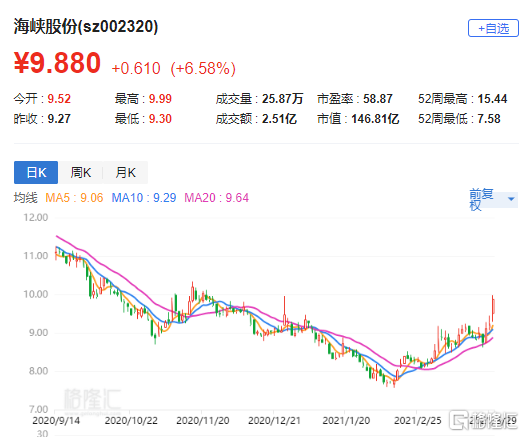
Task: Click the 市盈率 value 58.87
Action: coord(378,99)
